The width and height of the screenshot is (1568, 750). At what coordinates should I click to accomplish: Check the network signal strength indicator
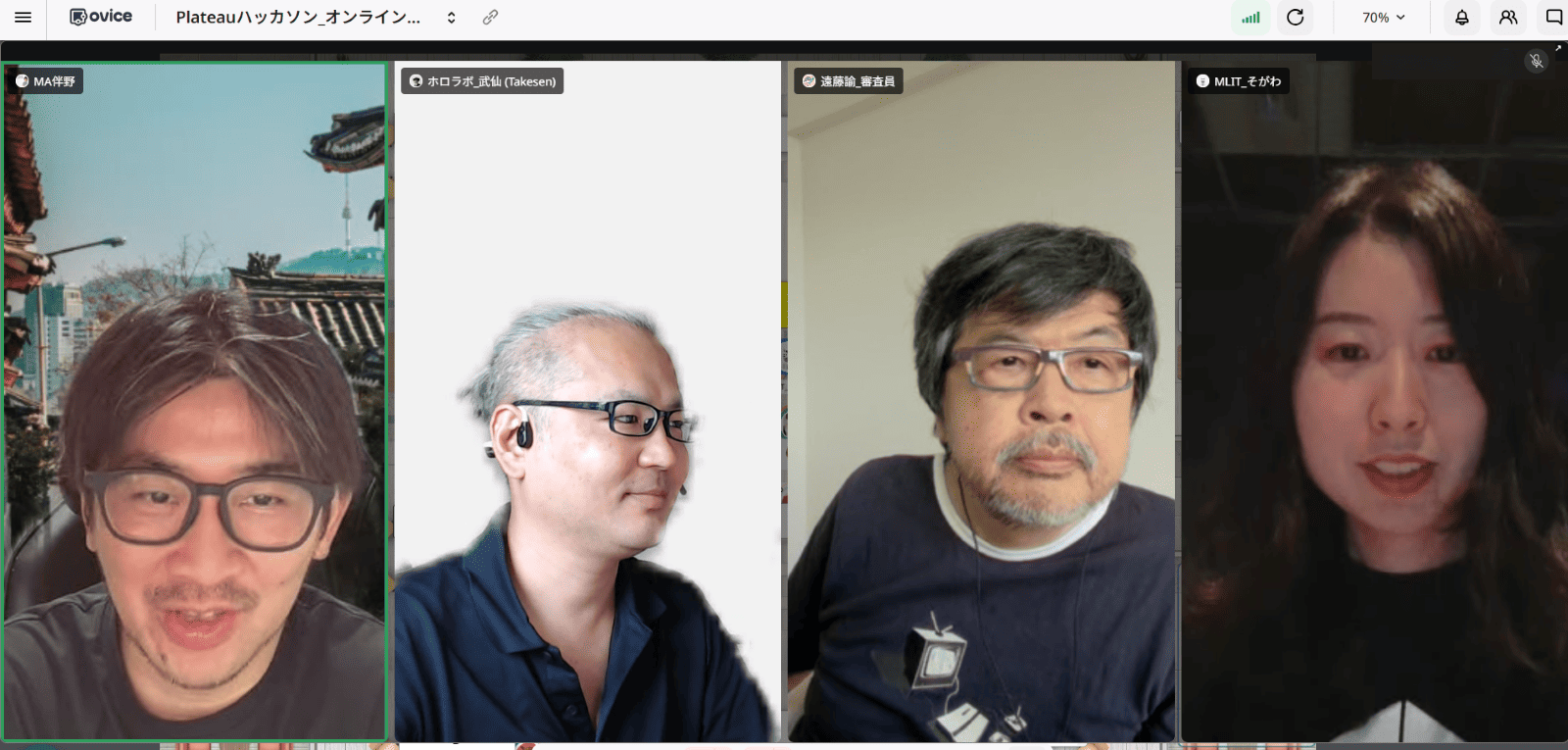[x=1250, y=18]
